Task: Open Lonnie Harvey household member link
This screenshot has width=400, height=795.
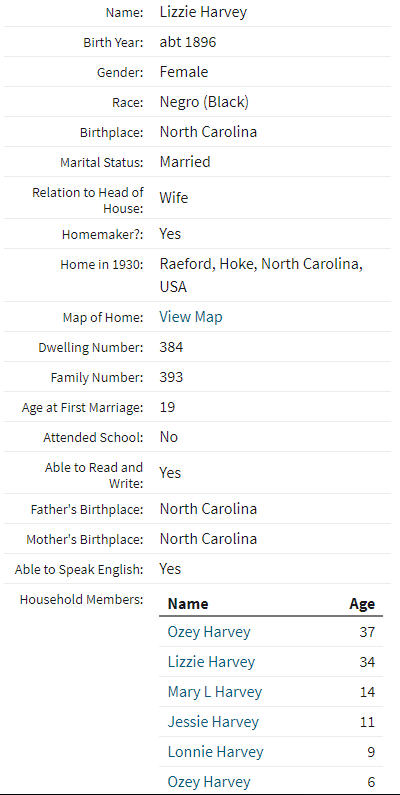Action: click(215, 751)
